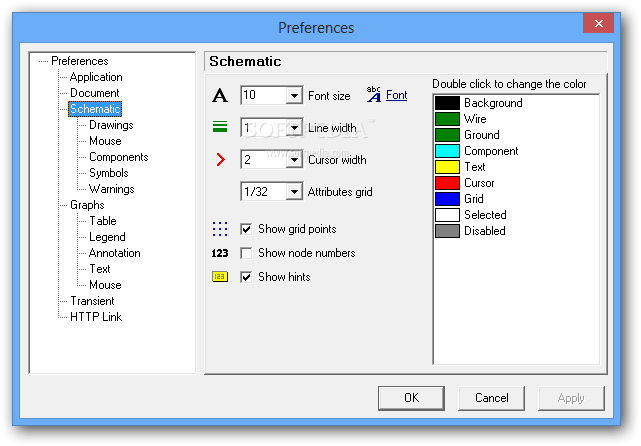Click the yellow hints tooltip icon
The height and width of the screenshot is (446, 641).
tap(220, 277)
